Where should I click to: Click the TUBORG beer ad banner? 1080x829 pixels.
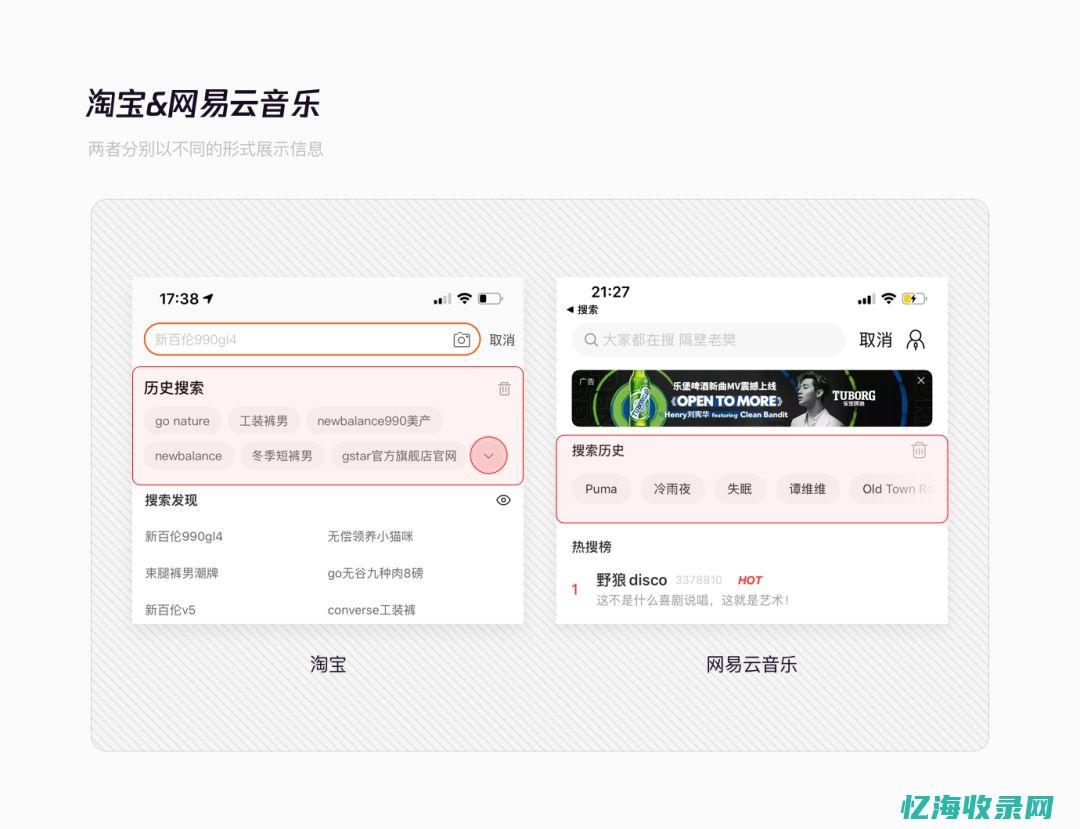click(x=750, y=397)
